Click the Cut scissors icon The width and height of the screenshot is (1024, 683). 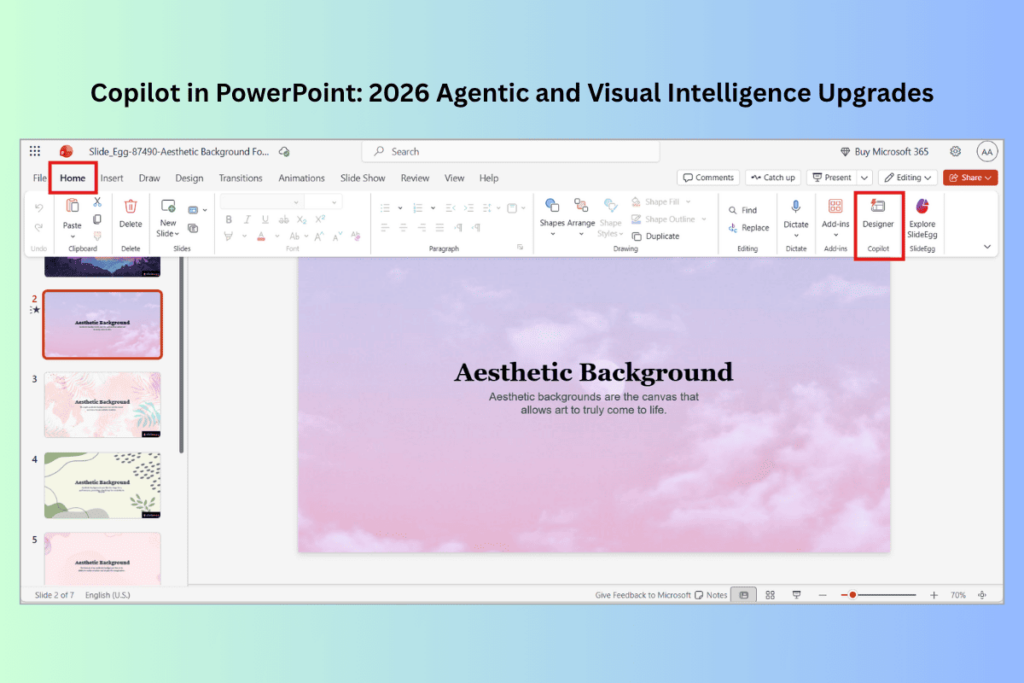pos(97,202)
